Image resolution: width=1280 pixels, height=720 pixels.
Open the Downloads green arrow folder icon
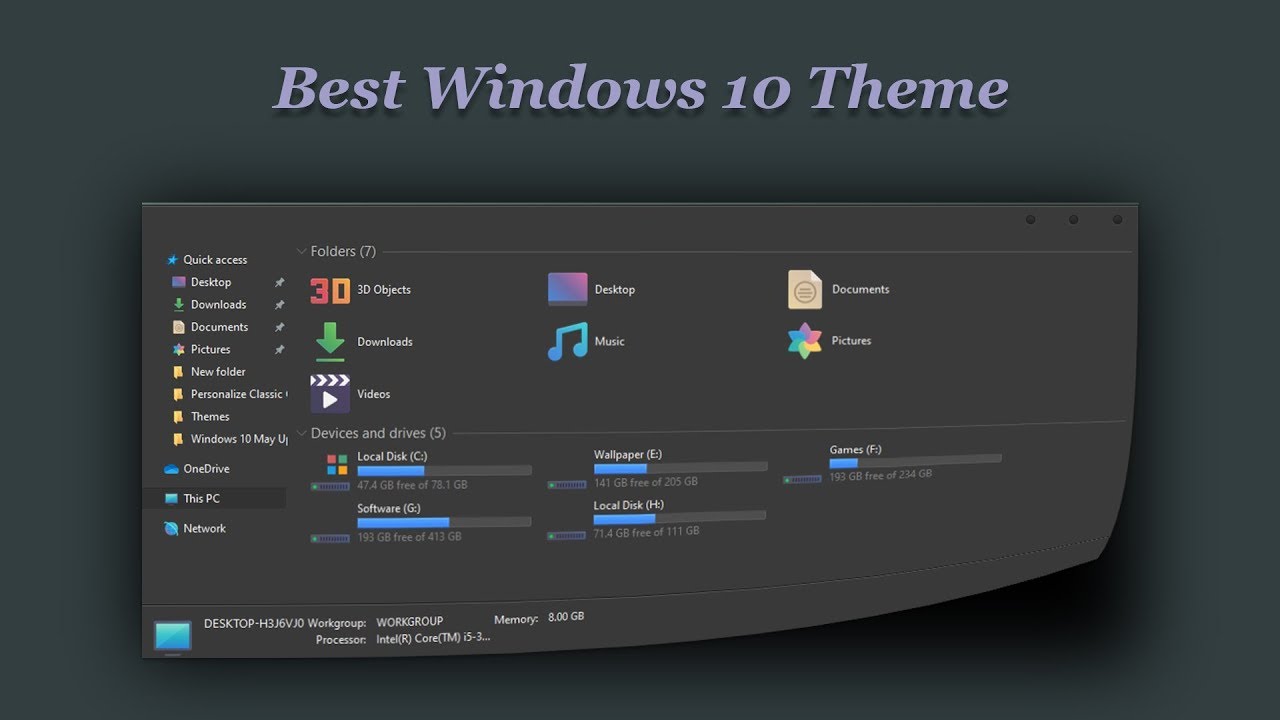(x=330, y=342)
